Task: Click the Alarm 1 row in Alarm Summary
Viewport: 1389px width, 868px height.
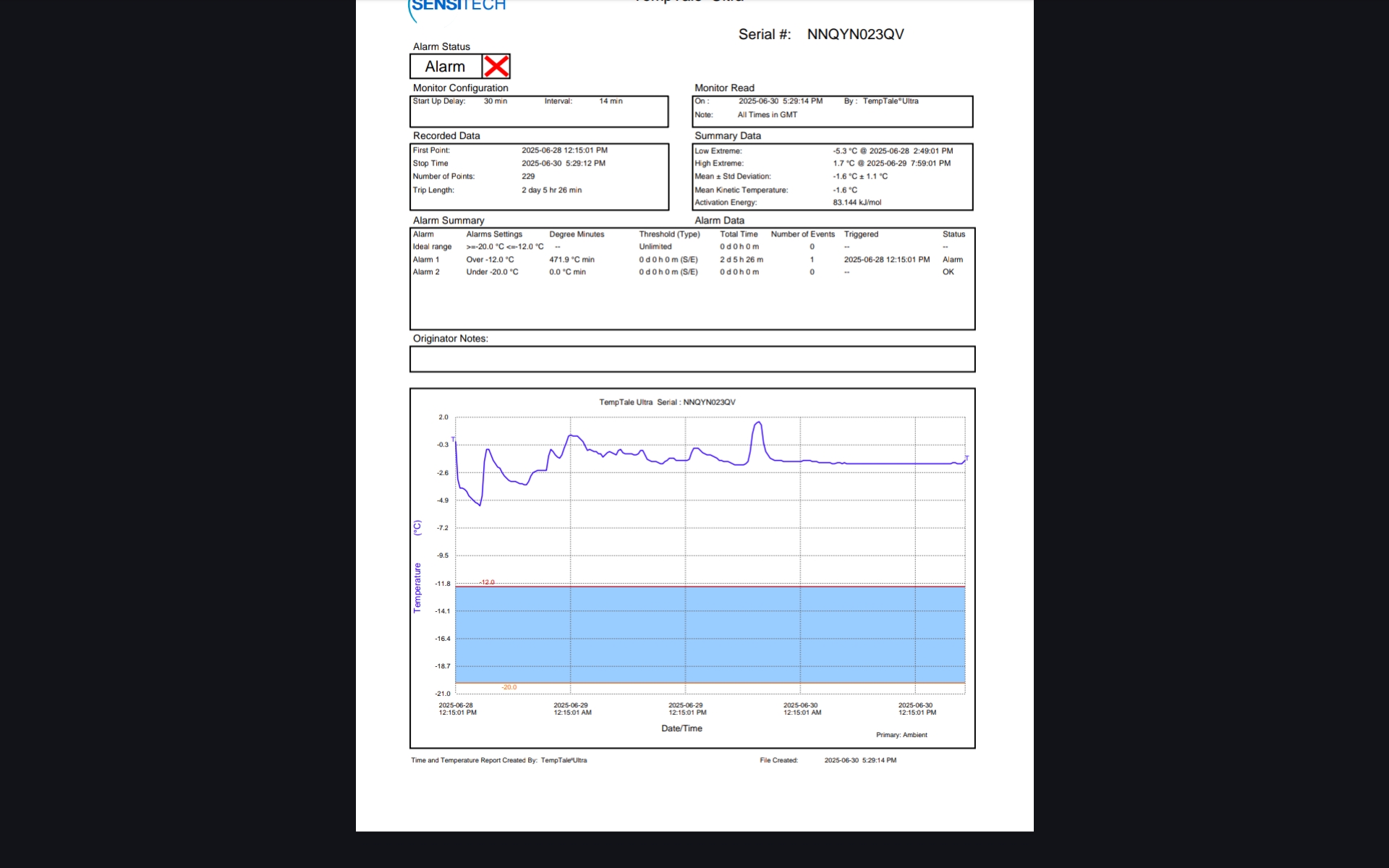Action: pyautogui.click(x=426, y=260)
